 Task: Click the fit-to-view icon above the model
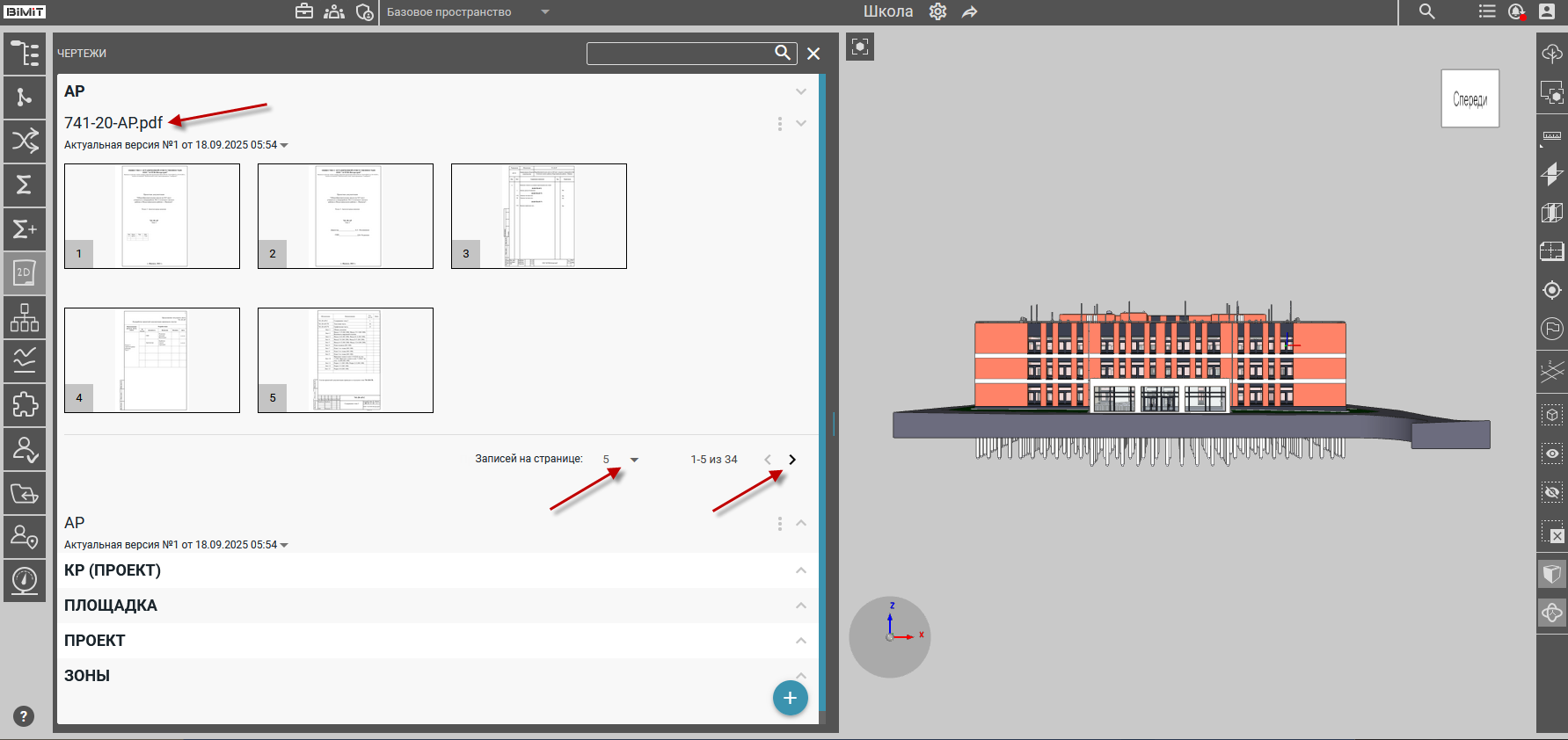click(x=860, y=47)
